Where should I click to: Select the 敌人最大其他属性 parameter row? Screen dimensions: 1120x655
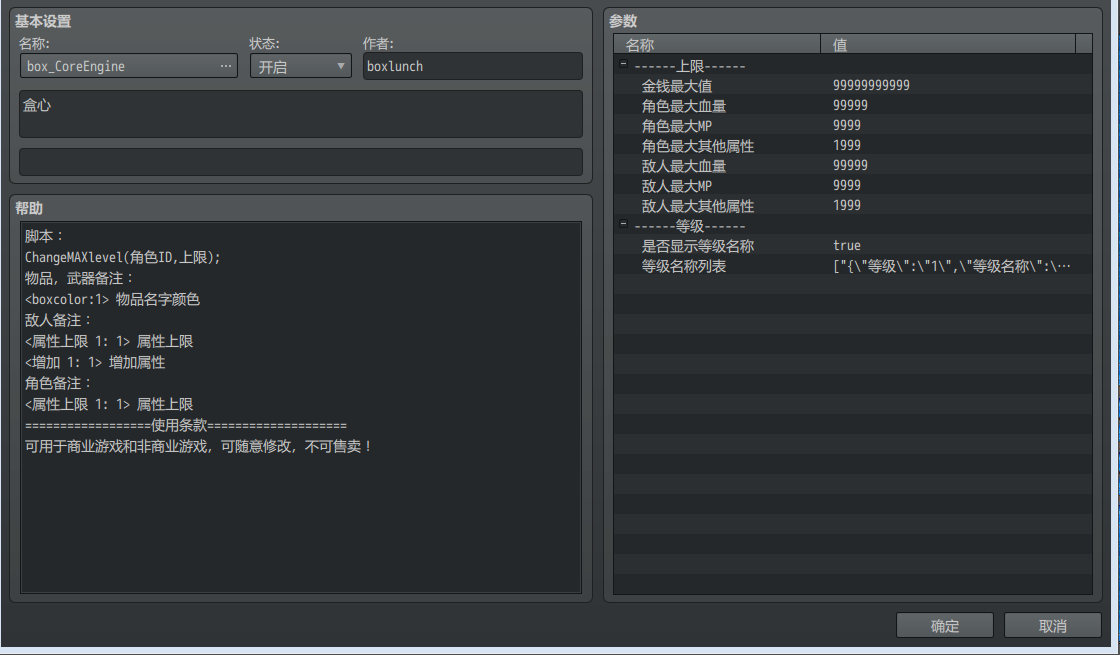853,206
